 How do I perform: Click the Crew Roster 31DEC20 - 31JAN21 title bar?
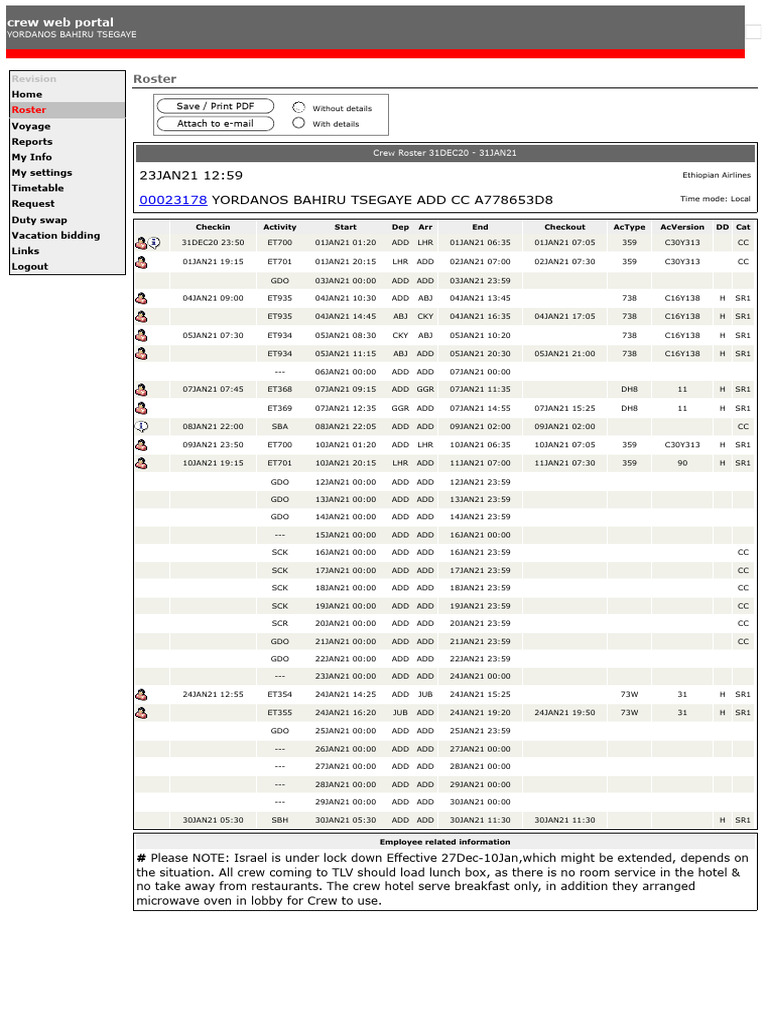pyautogui.click(x=445, y=153)
